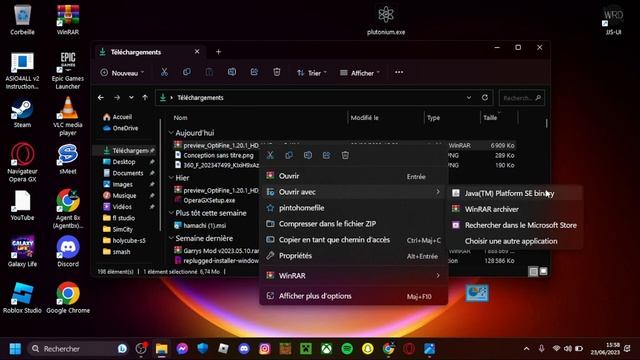Click the Delete trash icon in Explorer toolbar

[276, 72]
